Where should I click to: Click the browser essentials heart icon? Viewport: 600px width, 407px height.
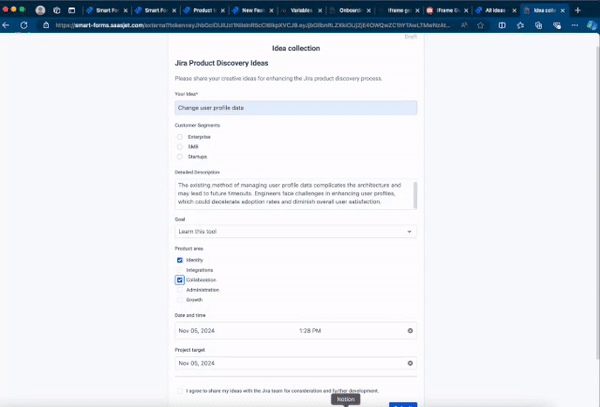pos(557,25)
